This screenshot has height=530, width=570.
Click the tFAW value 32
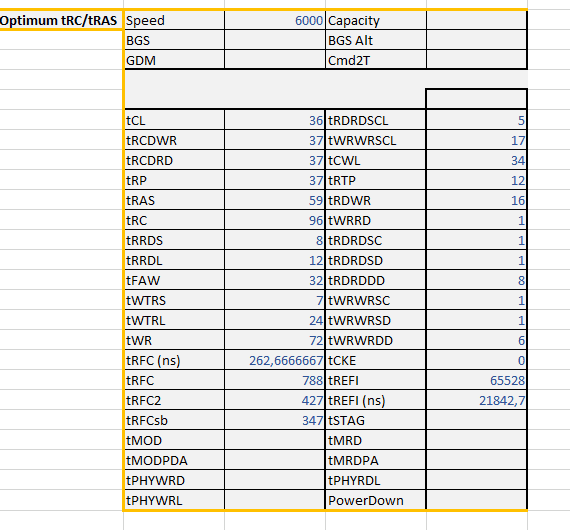275,280
